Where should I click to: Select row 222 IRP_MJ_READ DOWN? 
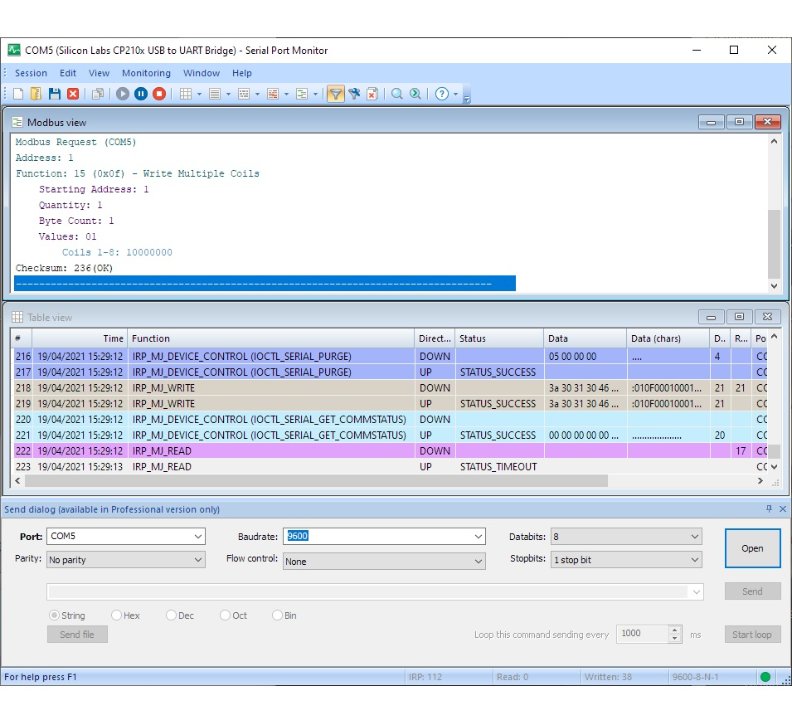390,451
